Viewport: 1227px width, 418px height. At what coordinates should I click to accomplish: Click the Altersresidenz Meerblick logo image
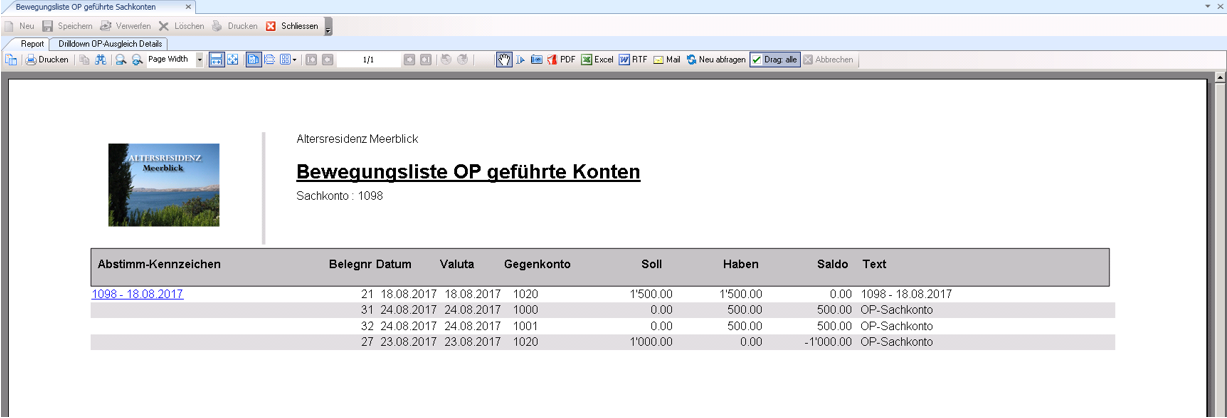pyautogui.click(x=164, y=185)
